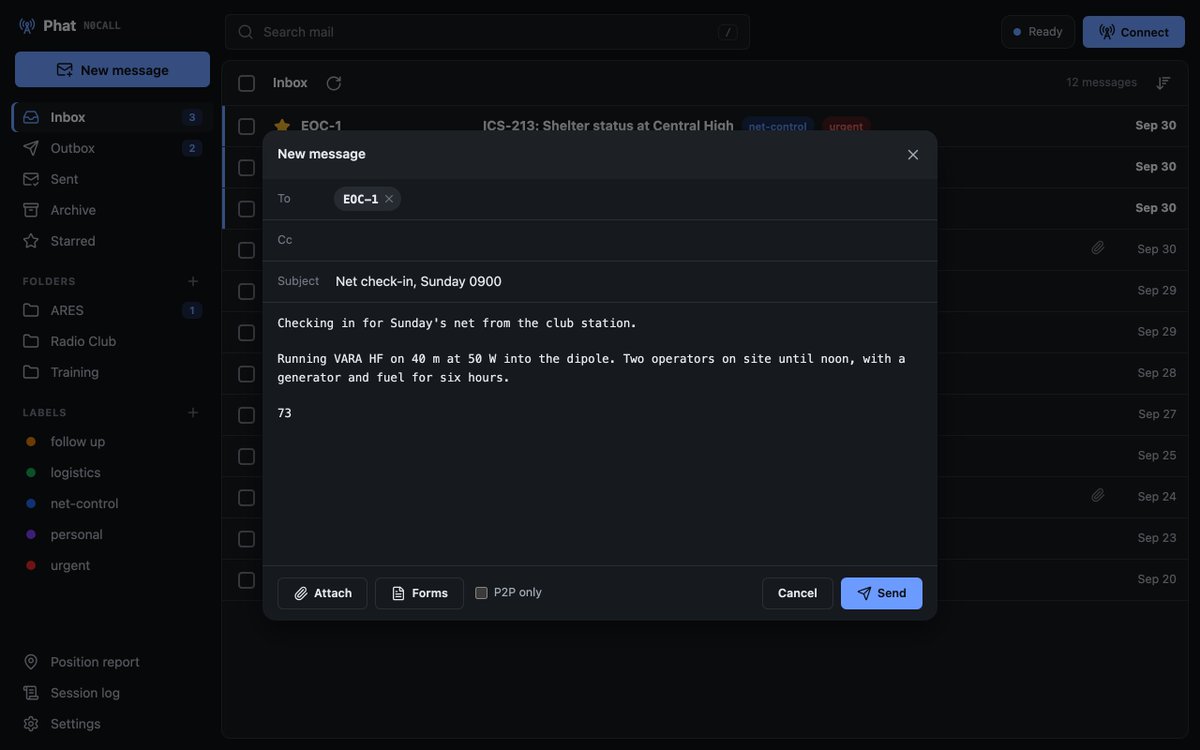
Task: Click the net-control tag on ICS-213 message
Action: 778,126
